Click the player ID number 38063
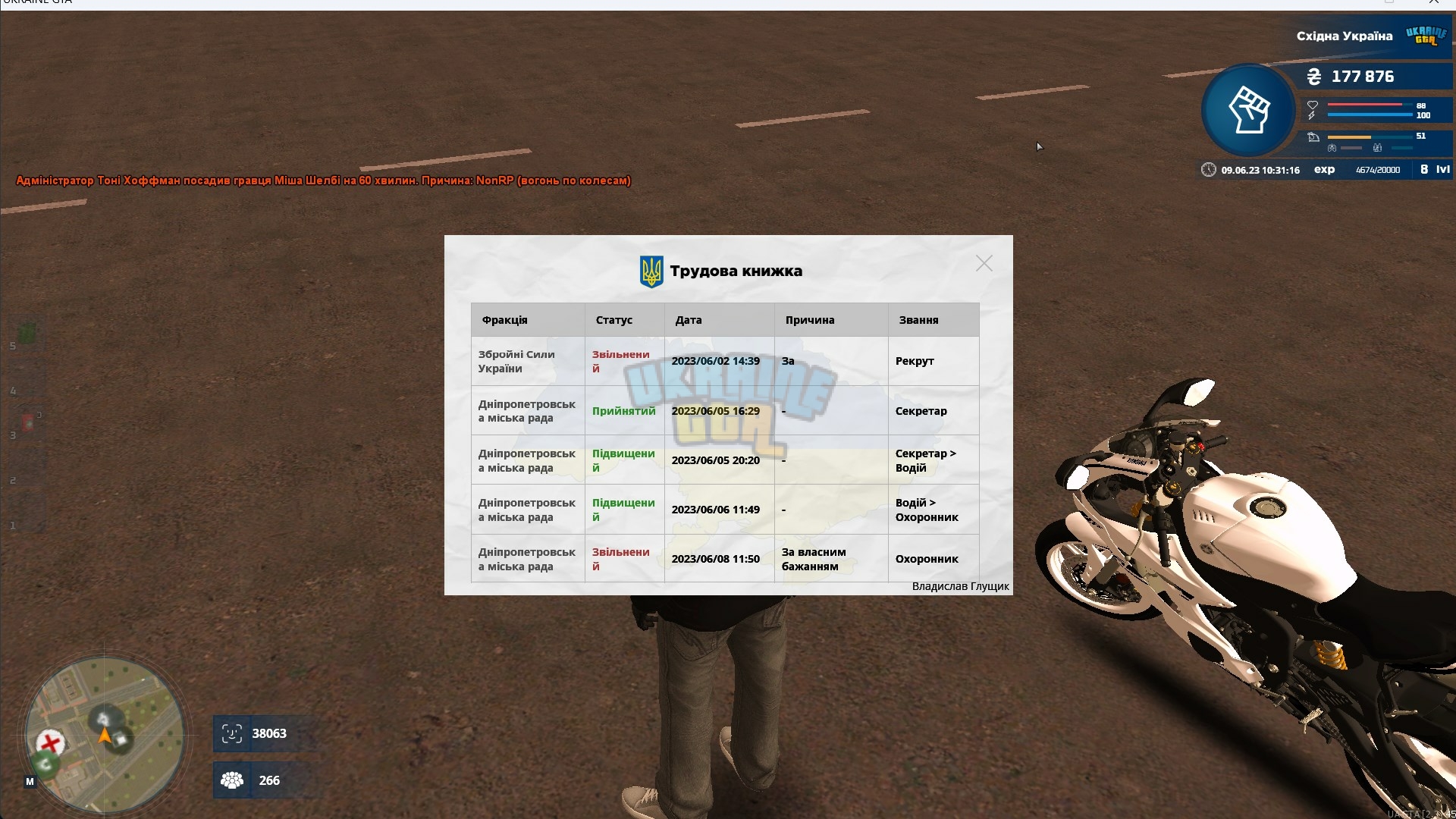The width and height of the screenshot is (1456, 819). coord(269,733)
